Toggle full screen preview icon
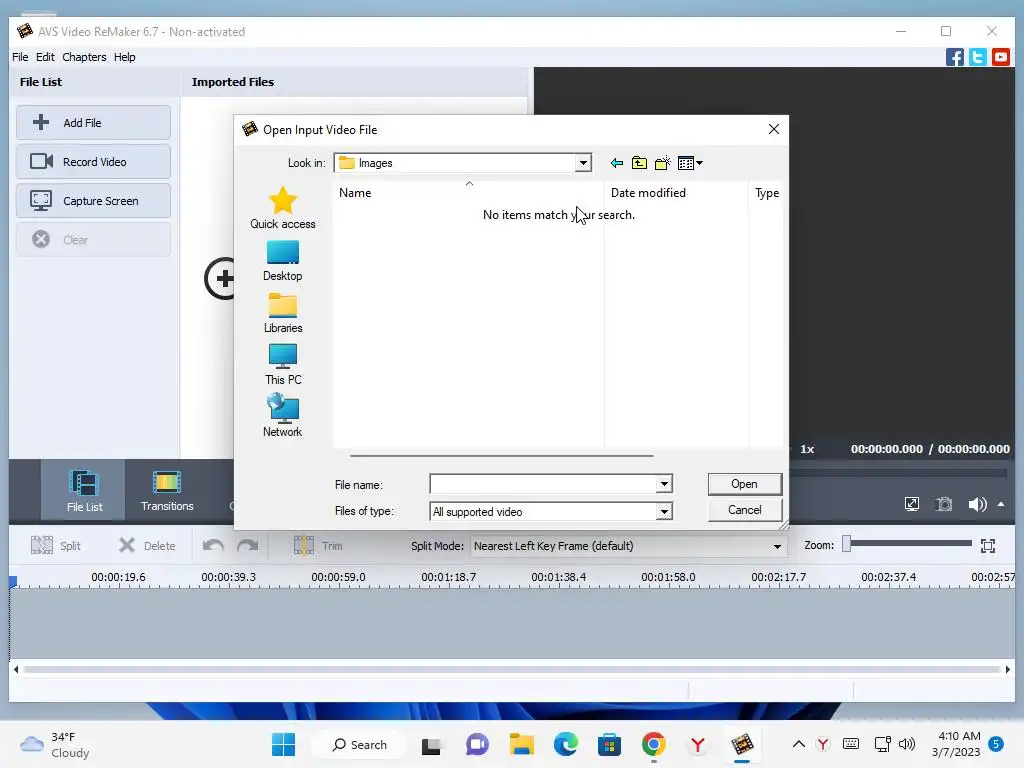The height and width of the screenshot is (768, 1024). click(912, 504)
